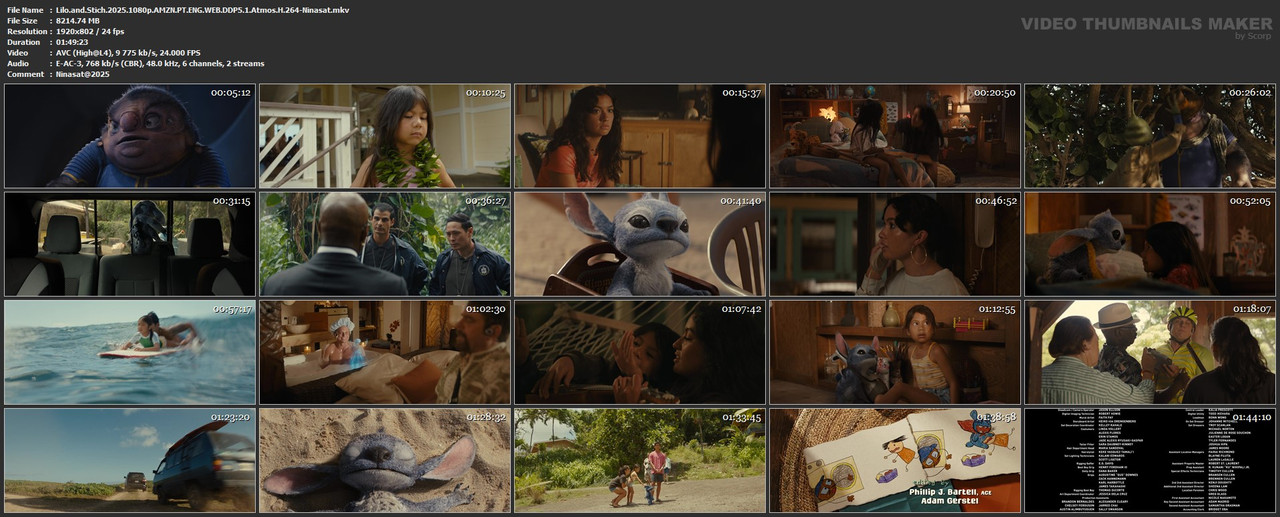Select the thumbnail timestamped 00:20:50
Screen dimensions: 1280x517
pyautogui.click(x=895, y=136)
